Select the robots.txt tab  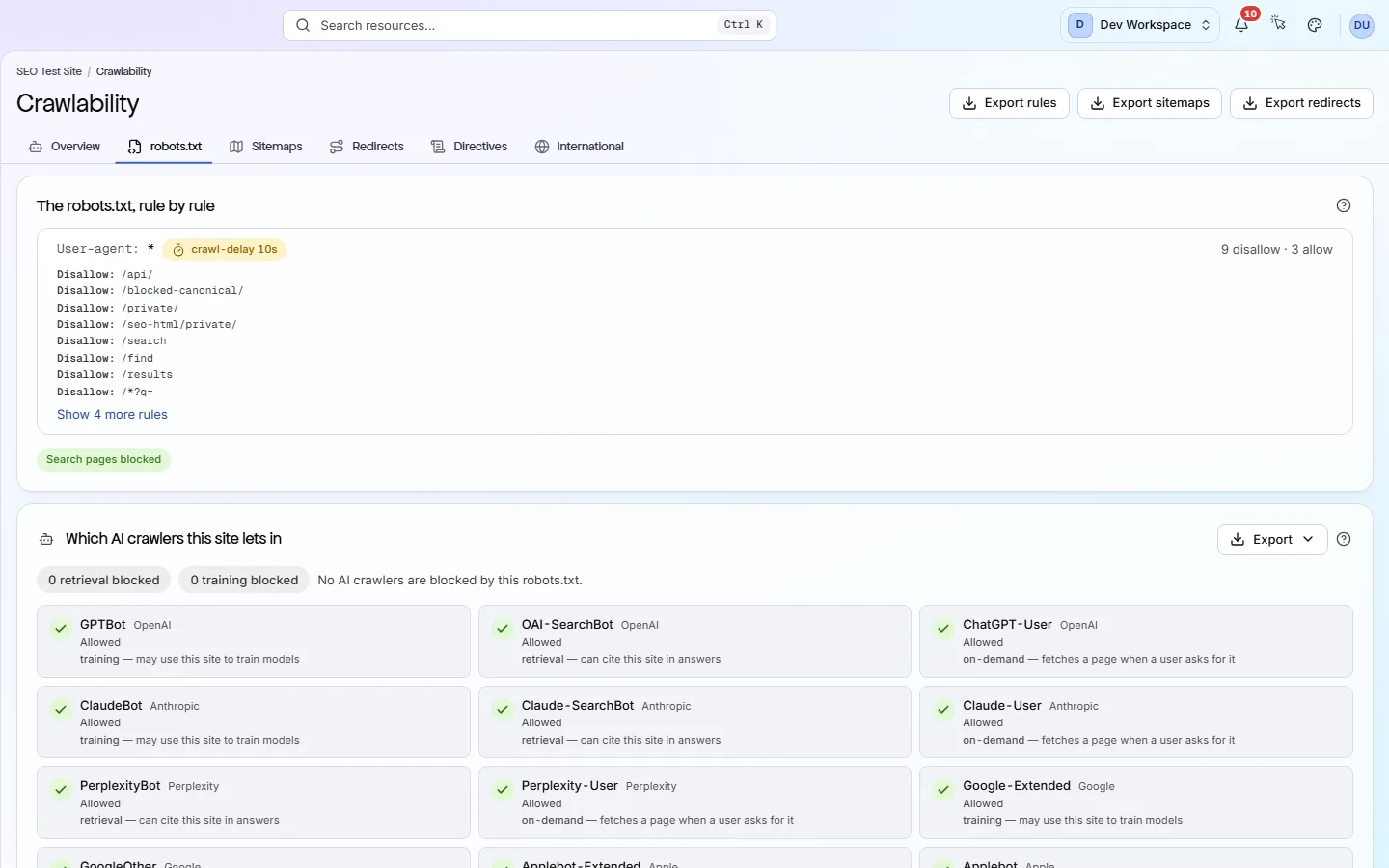tap(164, 147)
